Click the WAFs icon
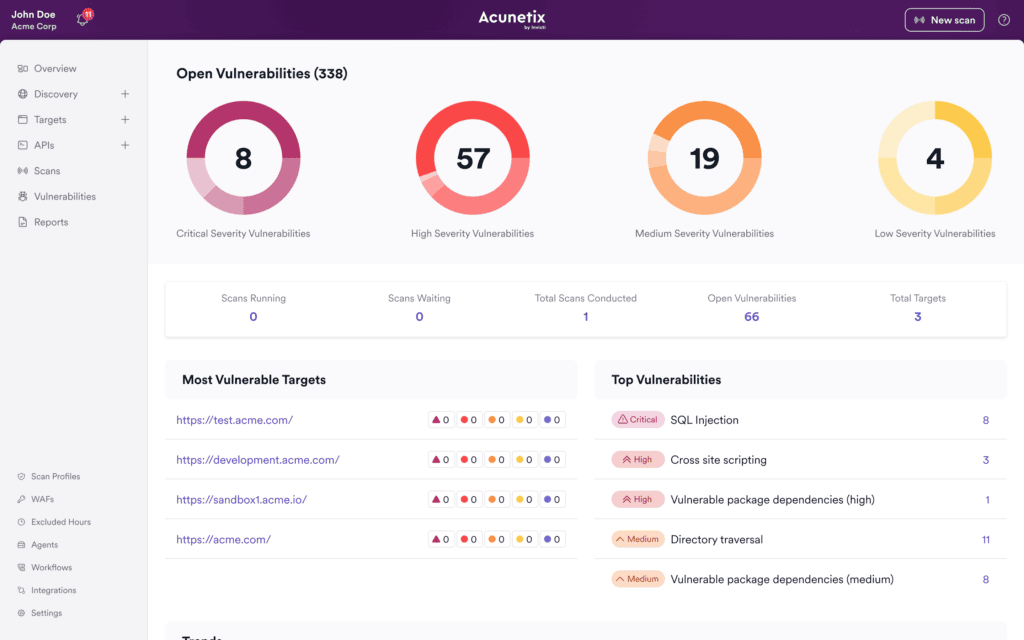Screen dimensions: 1024x640 pyautogui.click(x=22, y=499)
